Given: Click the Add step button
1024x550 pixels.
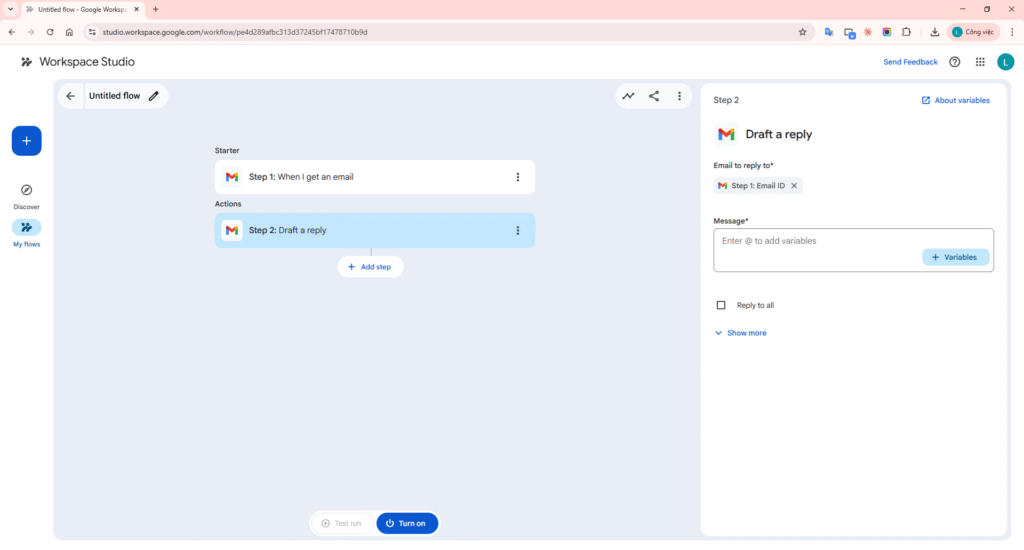Looking at the screenshot, I should 370,267.
